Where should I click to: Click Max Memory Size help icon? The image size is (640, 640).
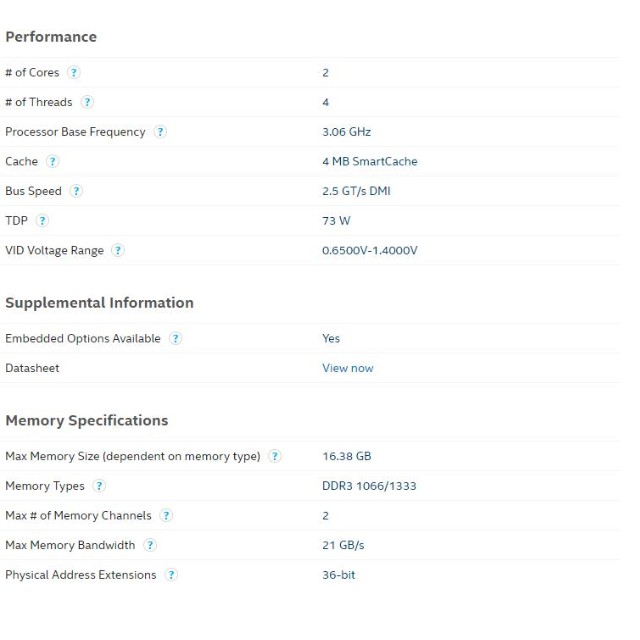(x=275, y=456)
